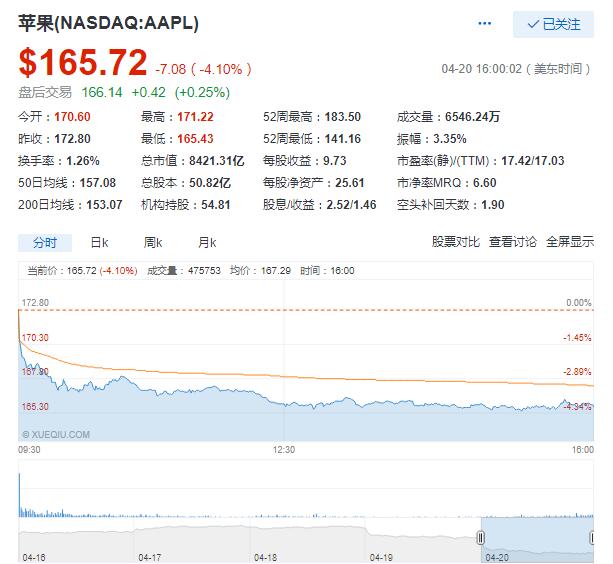Open the three-dot more options menu
This screenshot has height=564, width=613.
pyautogui.click(x=484, y=24)
